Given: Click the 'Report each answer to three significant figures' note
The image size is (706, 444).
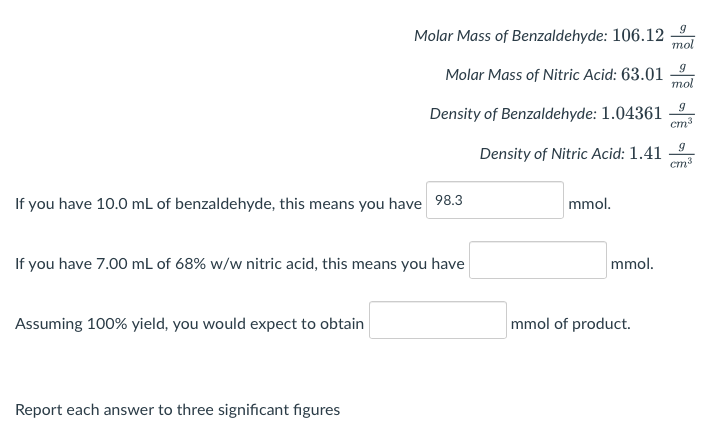Looking at the screenshot, I should pyautogui.click(x=177, y=410).
